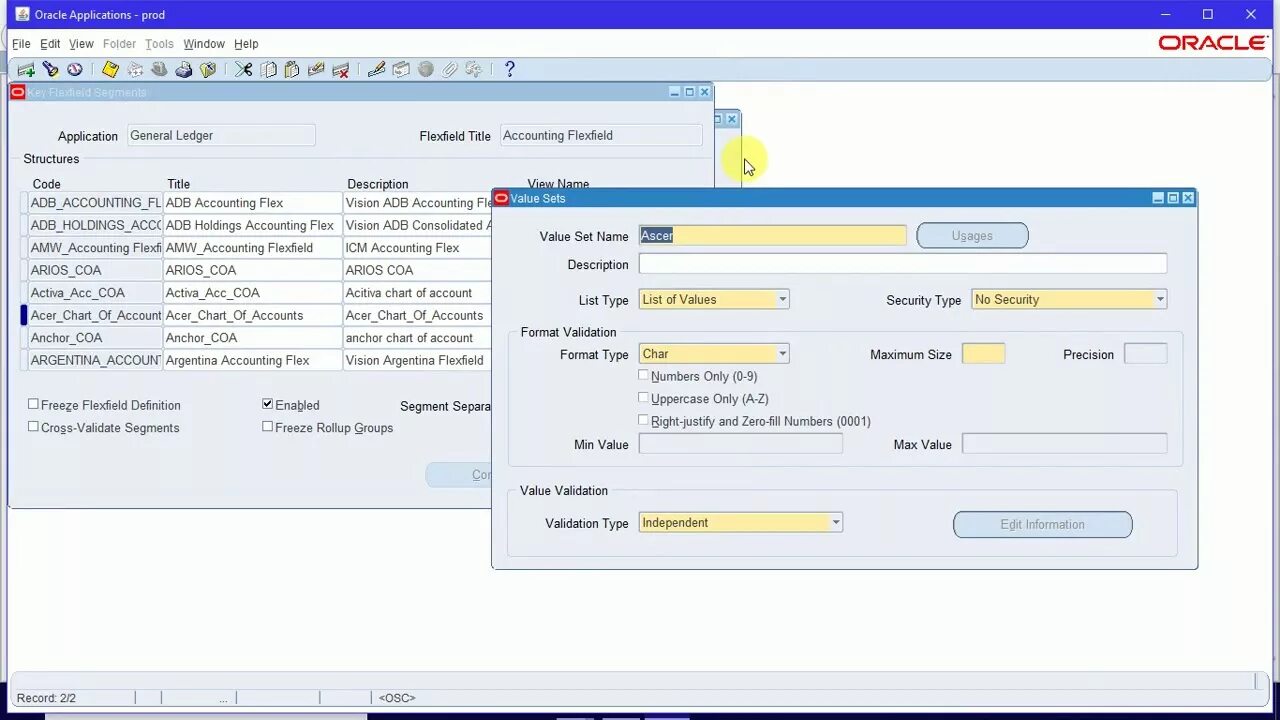Open the View menu
The height and width of the screenshot is (720, 1280).
point(81,44)
